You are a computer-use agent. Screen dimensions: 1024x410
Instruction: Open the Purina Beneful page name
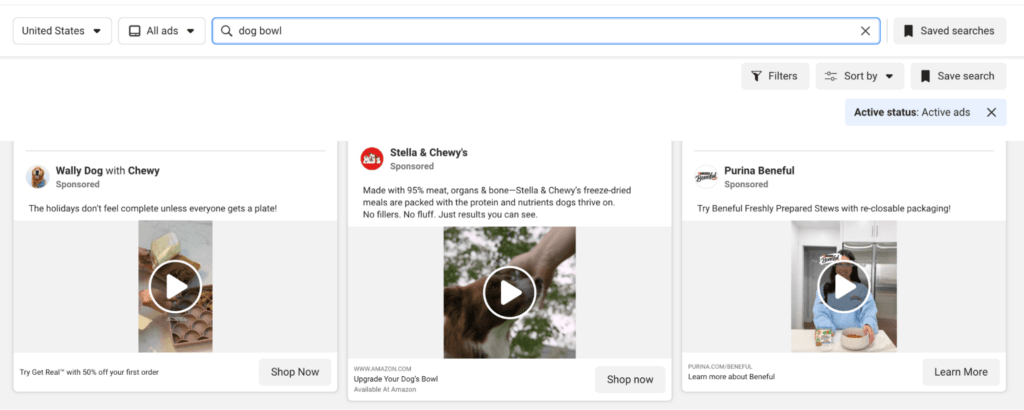pyautogui.click(x=760, y=170)
